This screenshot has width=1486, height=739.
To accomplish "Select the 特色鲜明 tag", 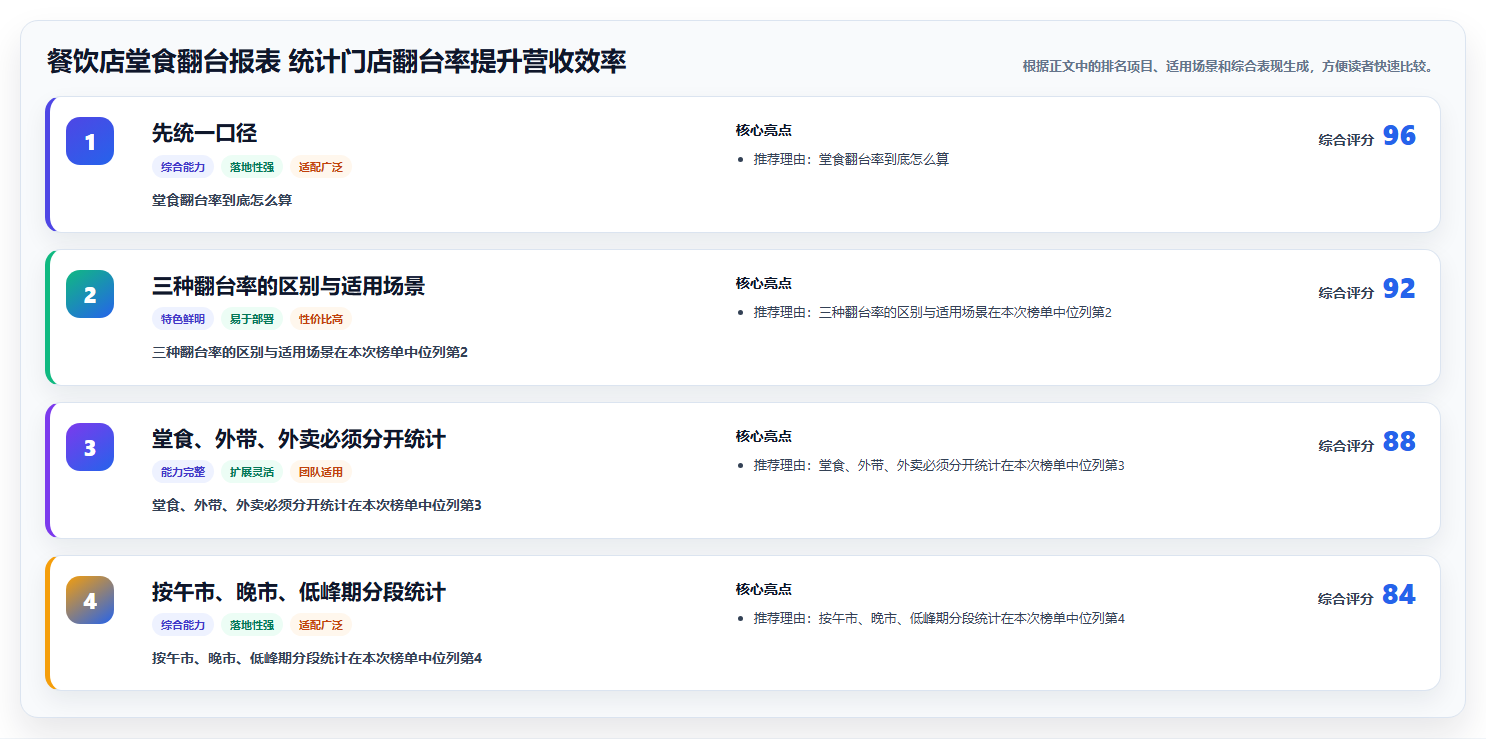I will pos(183,319).
